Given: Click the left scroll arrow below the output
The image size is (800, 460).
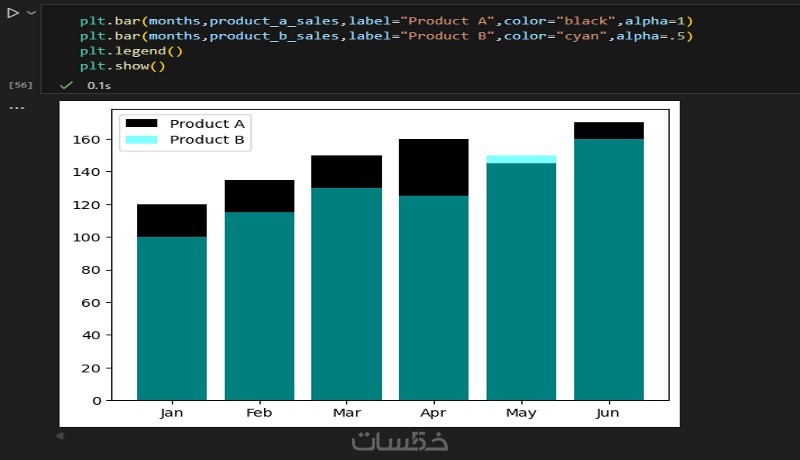Looking at the screenshot, I should (x=59, y=436).
